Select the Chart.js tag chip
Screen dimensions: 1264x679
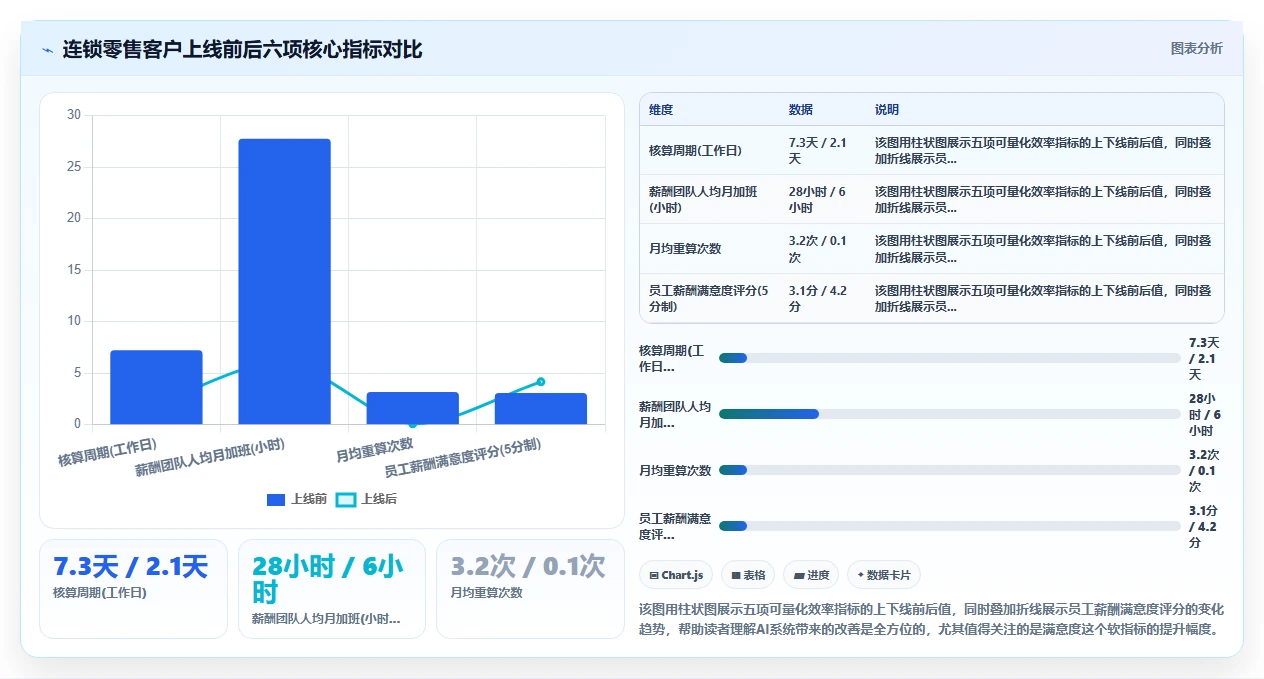click(676, 575)
